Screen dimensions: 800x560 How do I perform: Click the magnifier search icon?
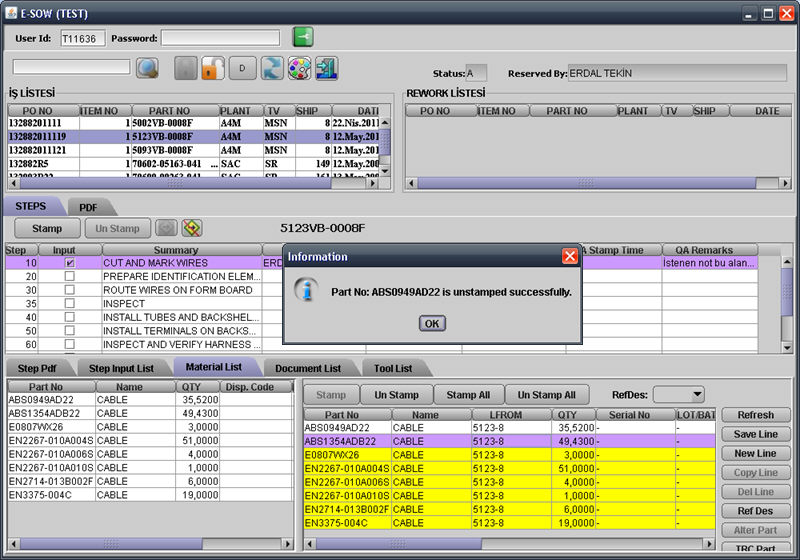coord(147,68)
